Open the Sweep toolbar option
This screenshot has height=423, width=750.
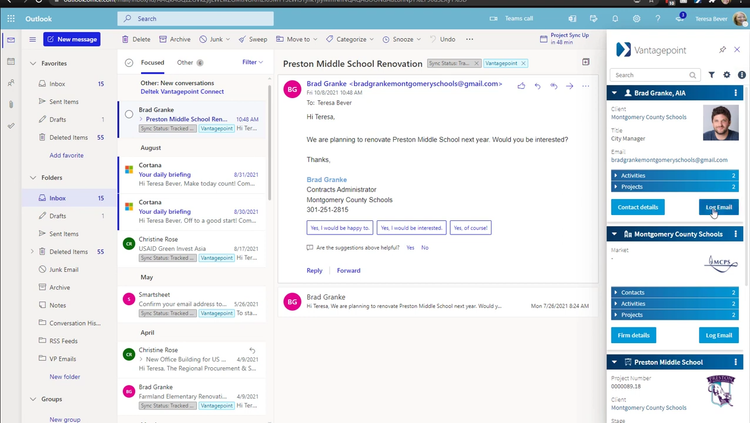tap(253, 39)
